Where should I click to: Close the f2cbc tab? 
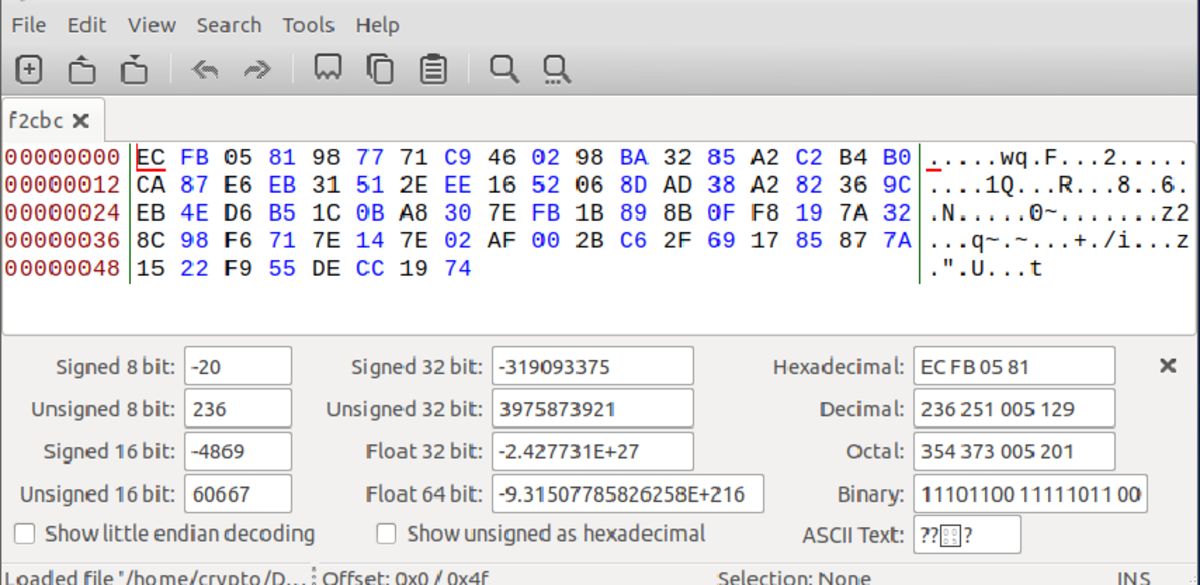(x=81, y=121)
